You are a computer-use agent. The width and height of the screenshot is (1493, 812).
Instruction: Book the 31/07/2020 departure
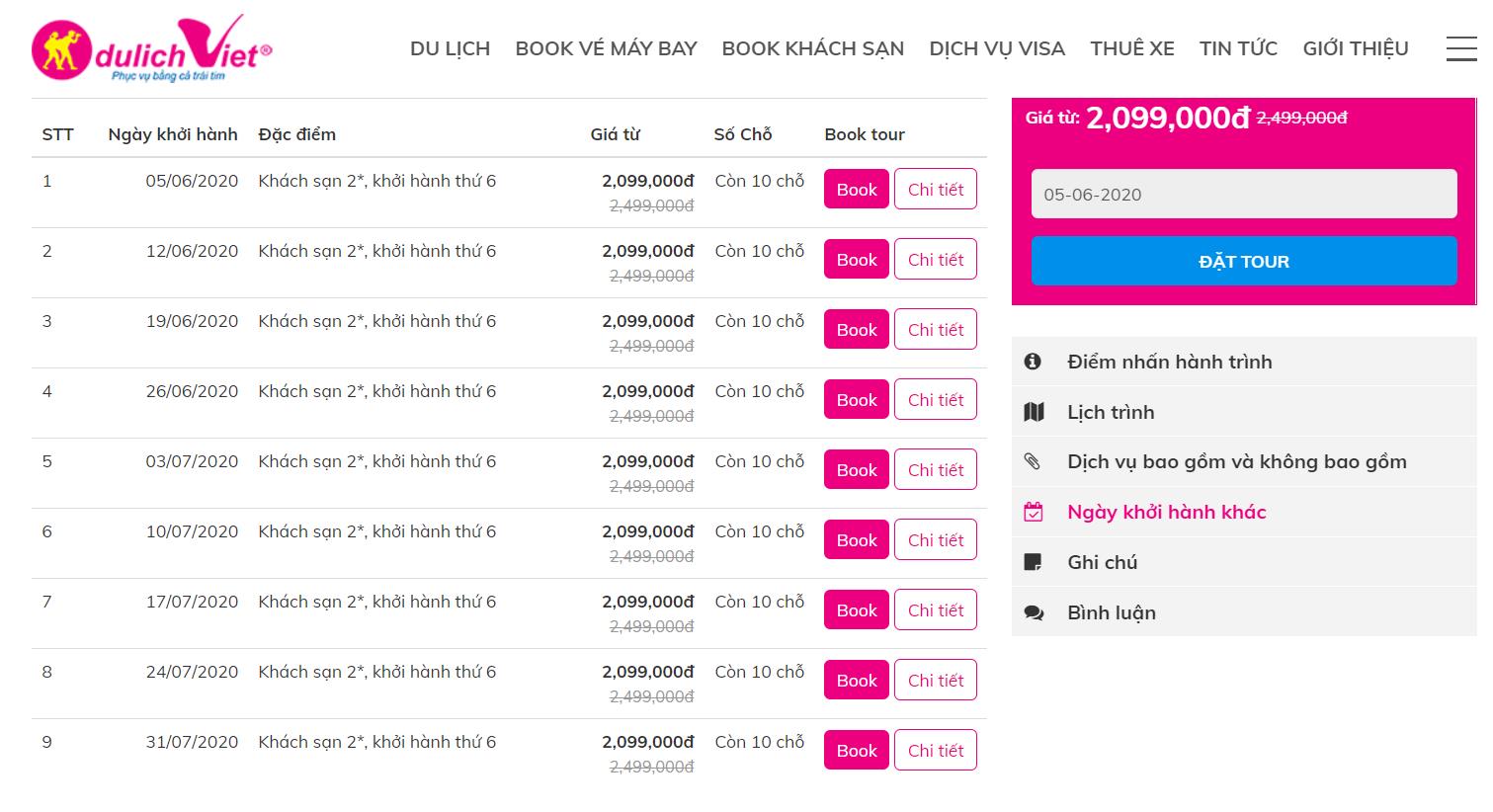(857, 751)
